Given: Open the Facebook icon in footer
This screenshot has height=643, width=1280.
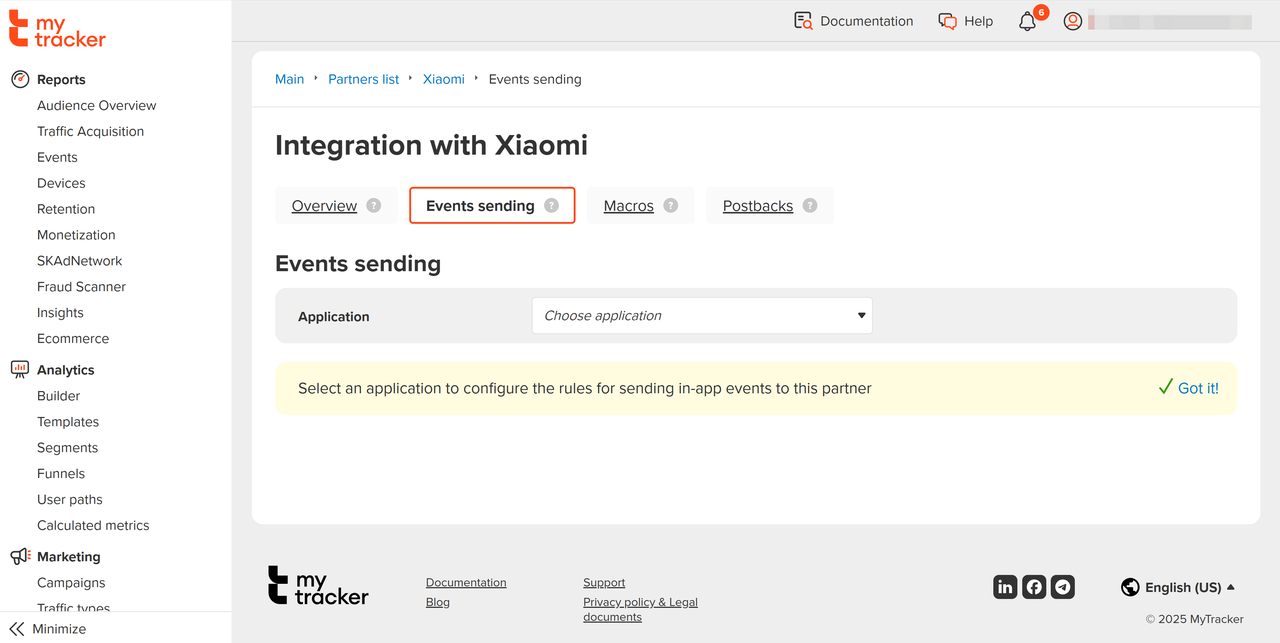Looking at the screenshot, I should click(x=1034, y=587).
